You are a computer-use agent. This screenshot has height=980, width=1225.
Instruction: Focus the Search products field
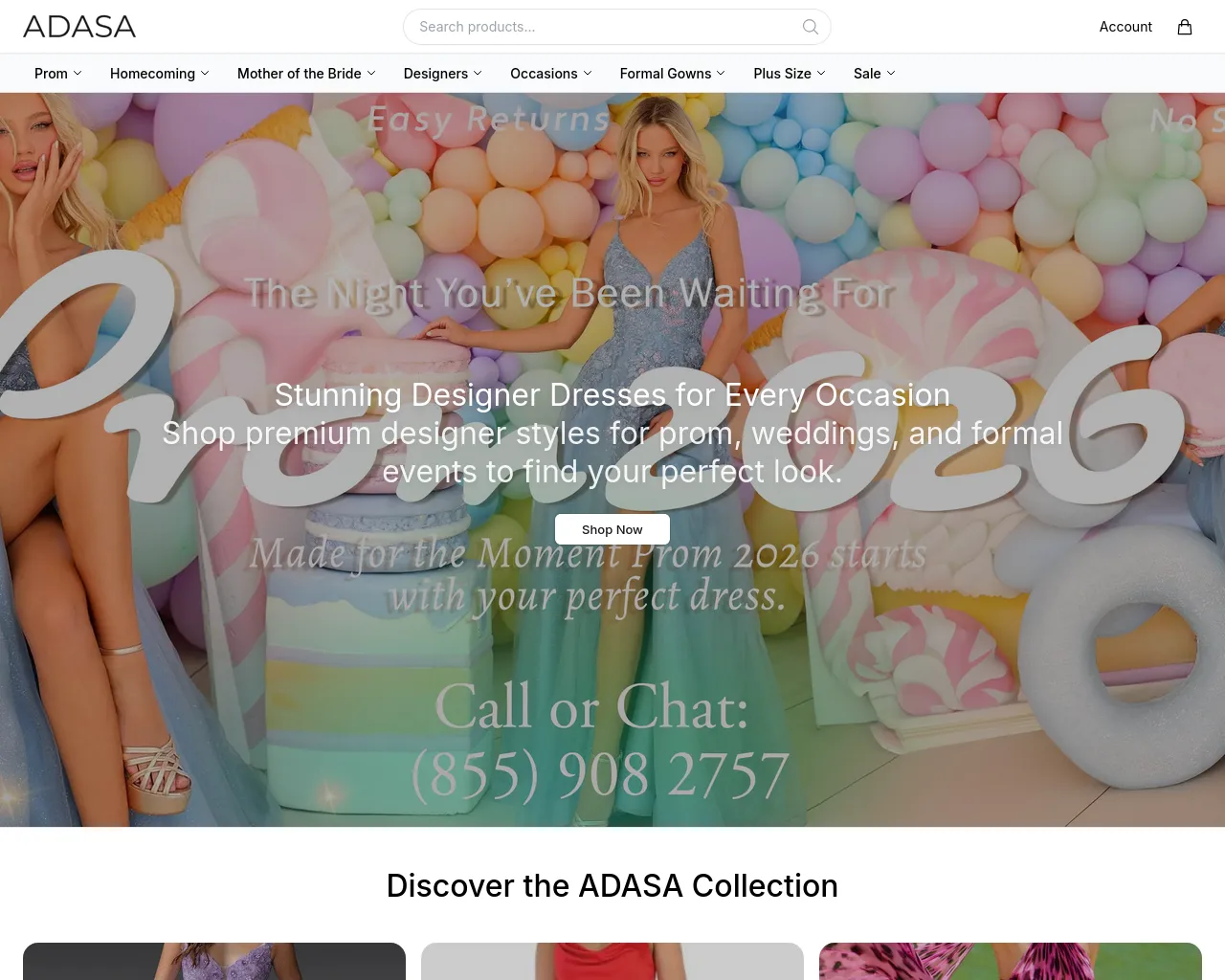(x=616, y=27)
